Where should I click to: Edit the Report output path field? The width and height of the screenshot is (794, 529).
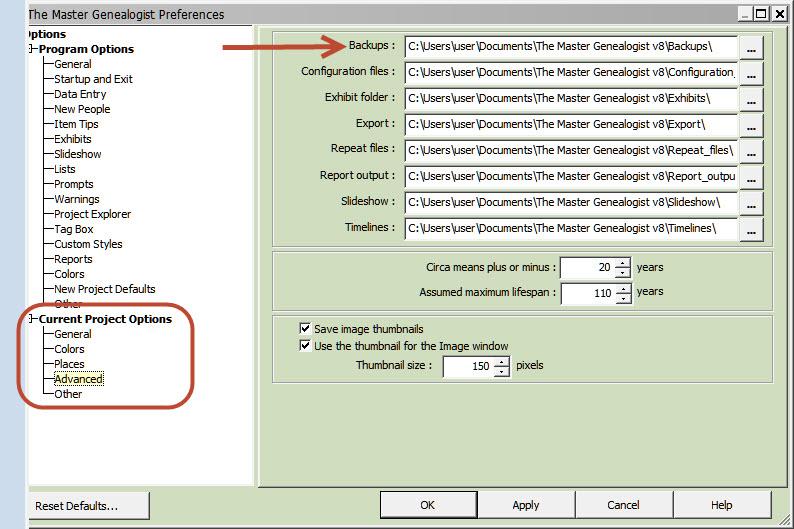571,177
